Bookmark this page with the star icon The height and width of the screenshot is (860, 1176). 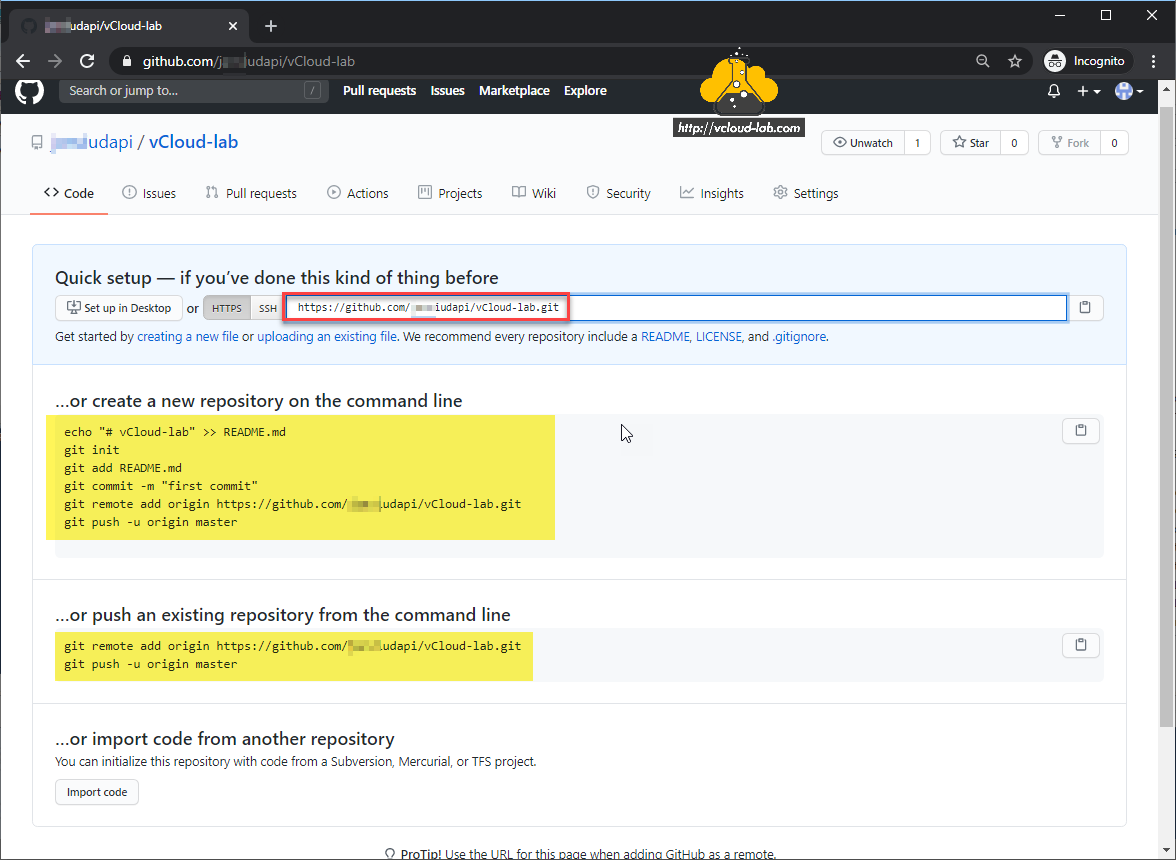pyautogui.click(x=1015, y=61)
